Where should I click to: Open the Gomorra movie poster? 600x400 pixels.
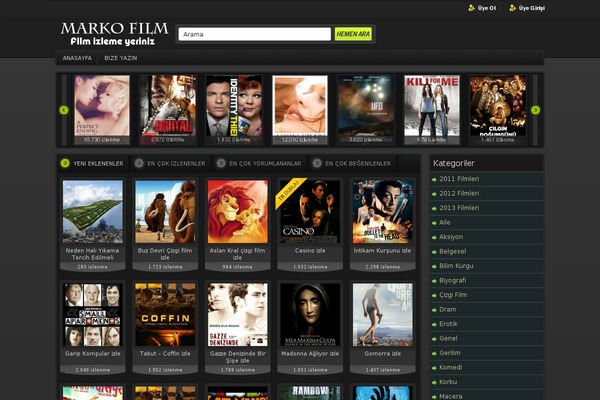point(383,315)
